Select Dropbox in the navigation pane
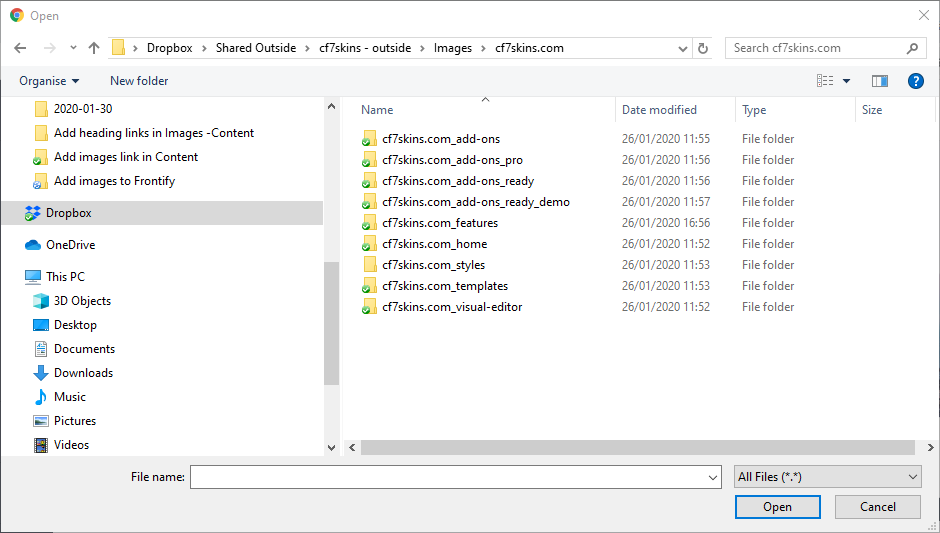940x533 pixels. pos(68,213)
